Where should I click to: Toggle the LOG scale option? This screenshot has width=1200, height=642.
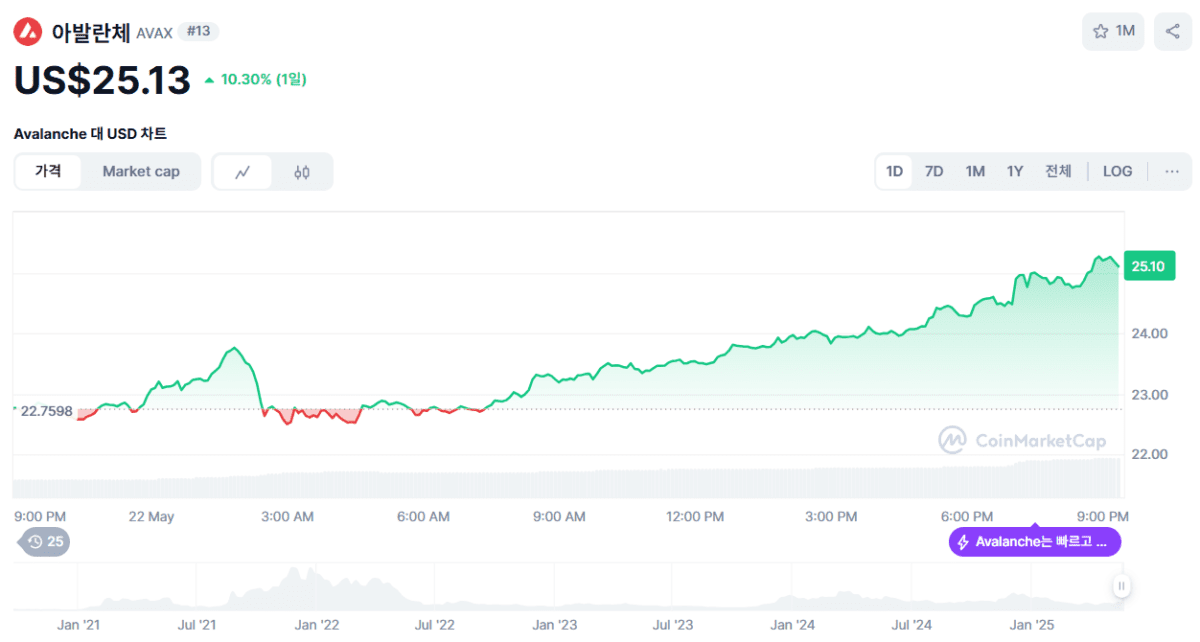pos(1117,171)
